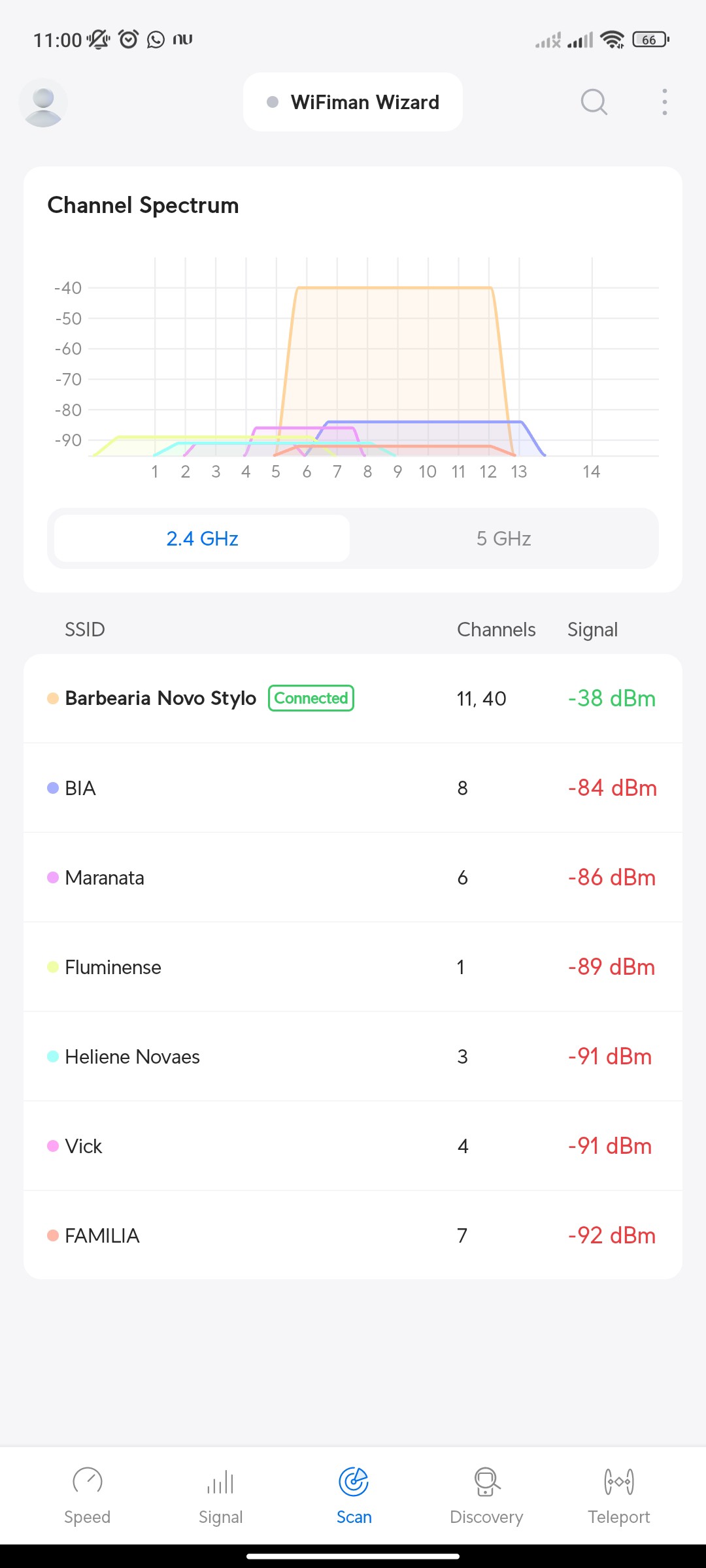Screen dimensions: 706x1568
Task: Tap the profile avatar icon
Action: [x=43, y=103]
